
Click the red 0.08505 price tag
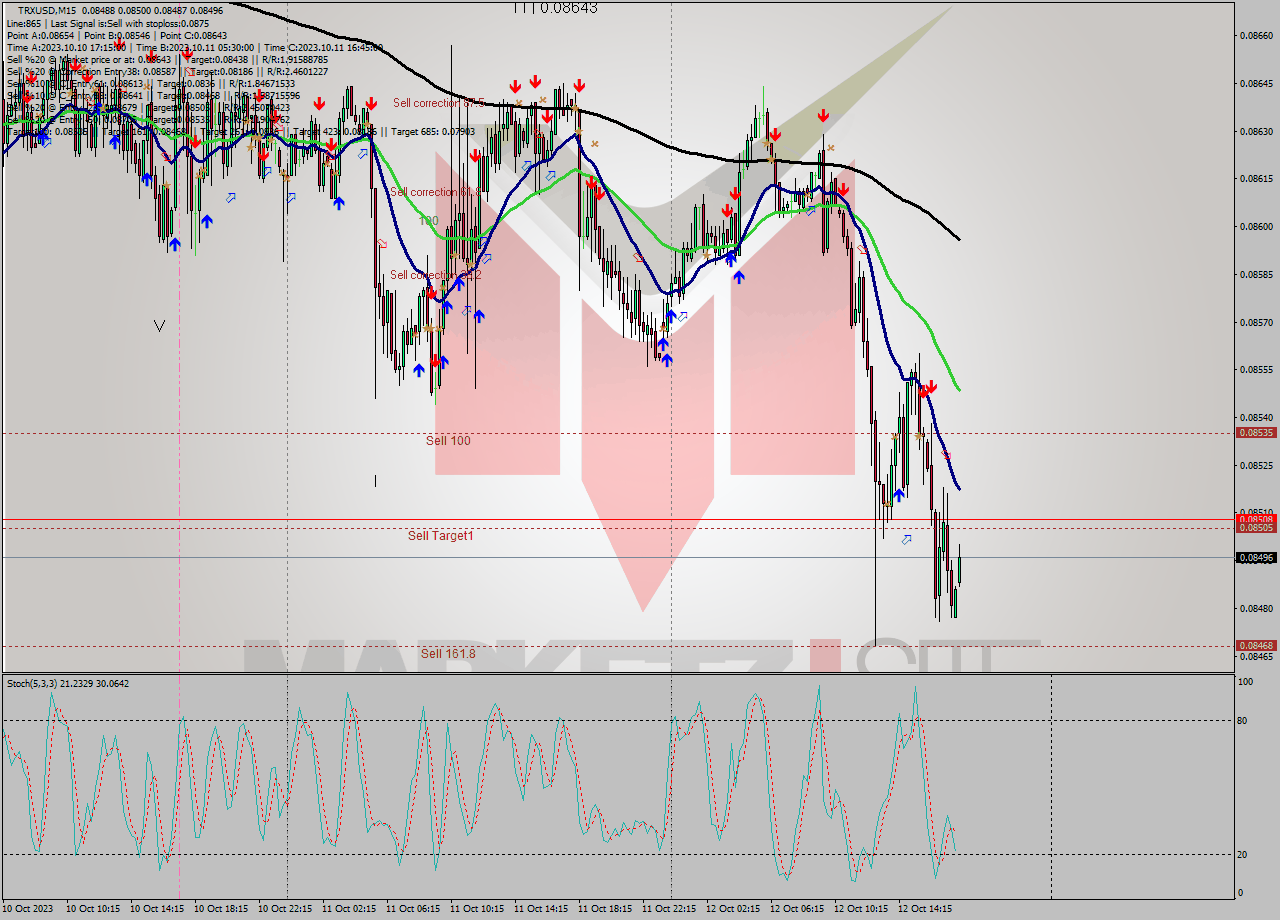[1256, 528]
